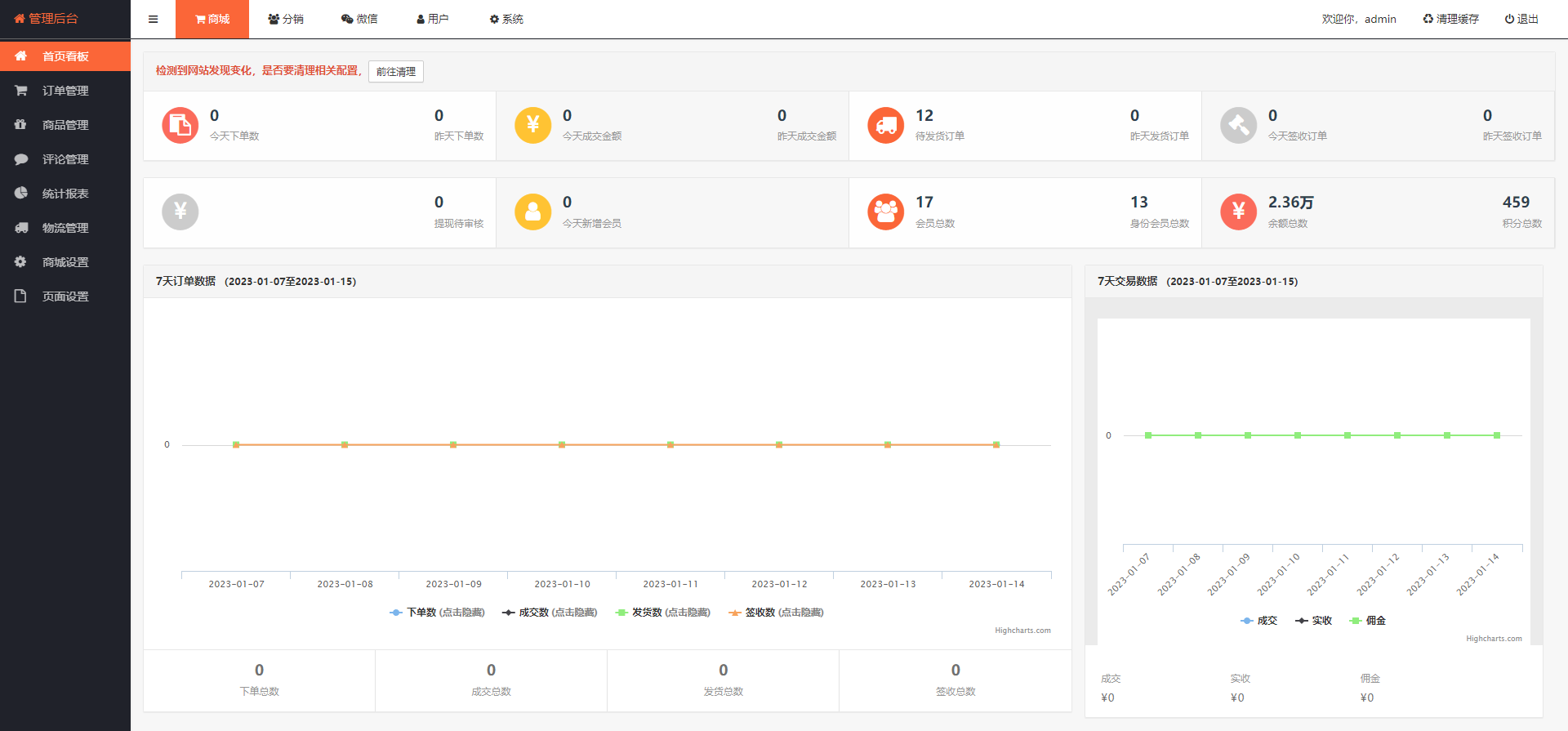This screenshot has width=1568, height=731.
Task: Click the red yen balance total icon
Action: pos(1238,212)
